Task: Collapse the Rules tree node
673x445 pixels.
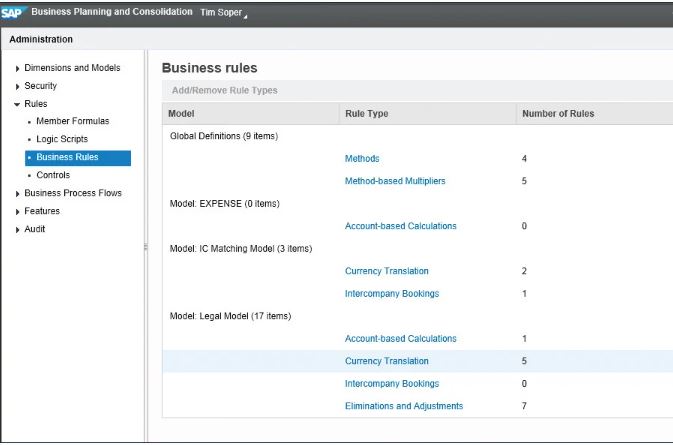Action: (17, 104)
